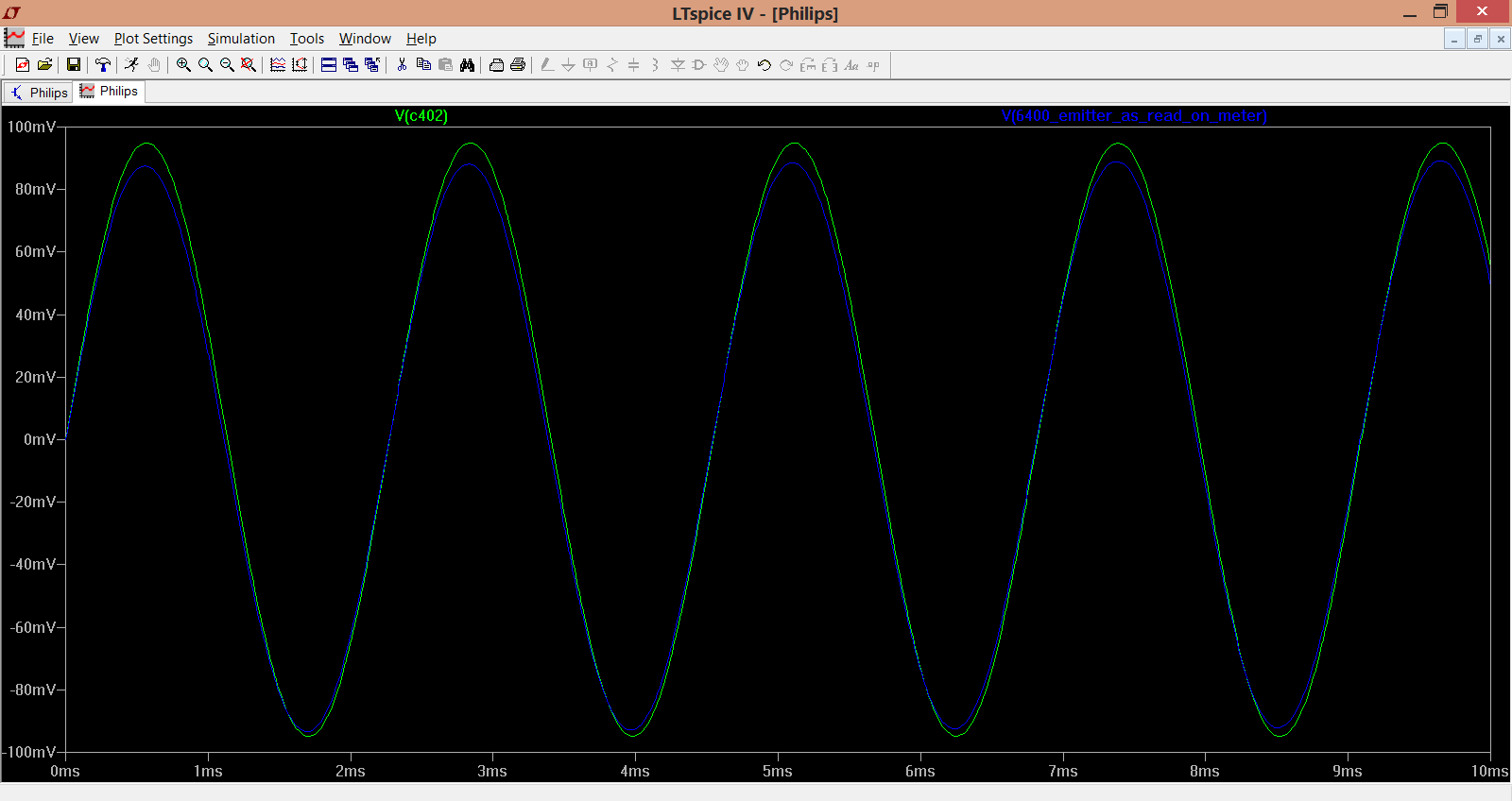Click the Pick Visible Traces icon
Viewport: 1512px width, 801px height.
click(x=278, y=64)
